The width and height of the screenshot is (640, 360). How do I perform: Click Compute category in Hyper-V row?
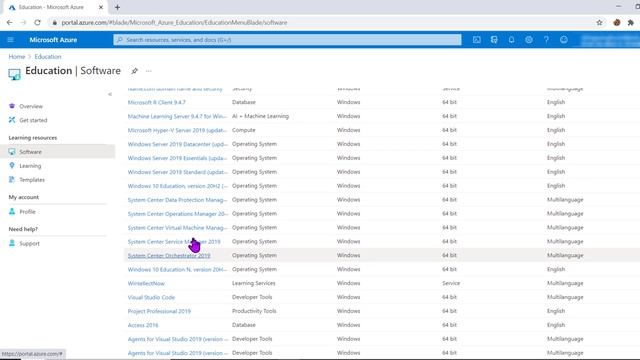[x=244, y=130]
